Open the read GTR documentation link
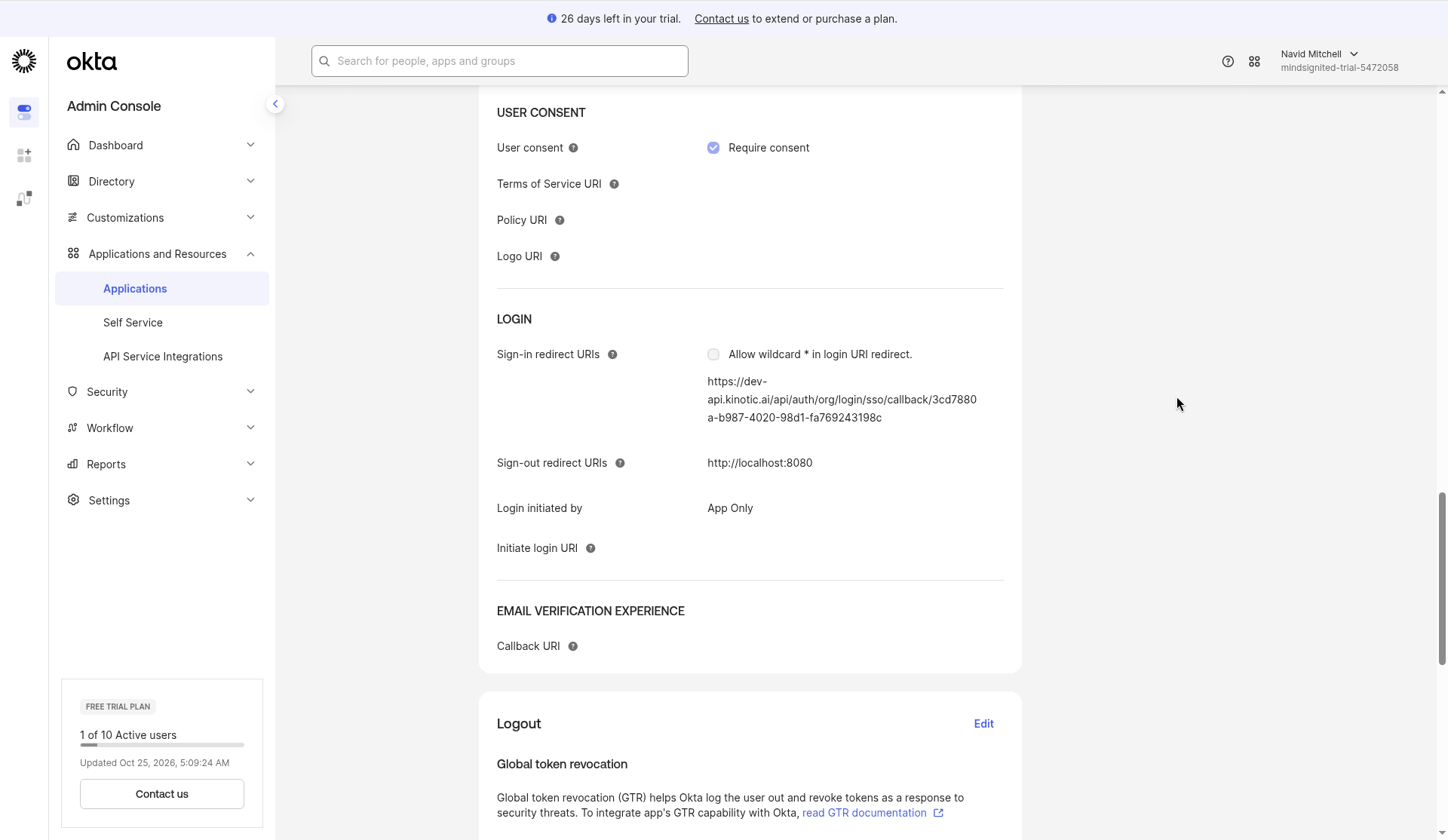The width and height of the screenshot is (1448, 840). 864,813
